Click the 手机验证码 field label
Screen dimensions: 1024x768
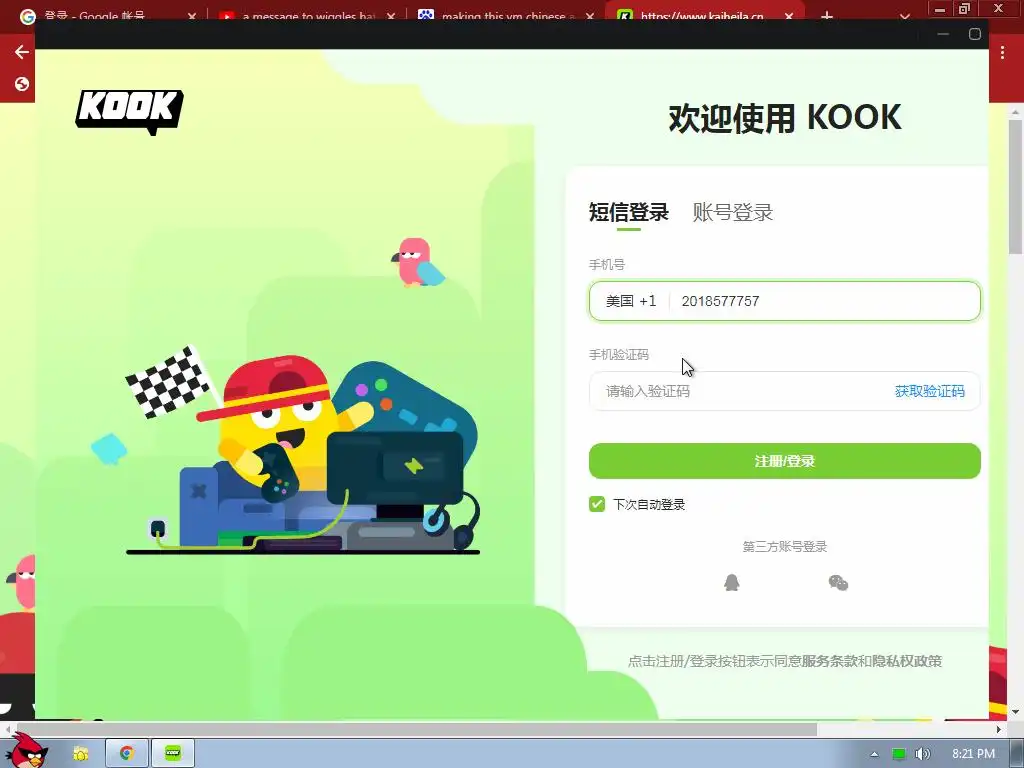click(x=618, y=355)
